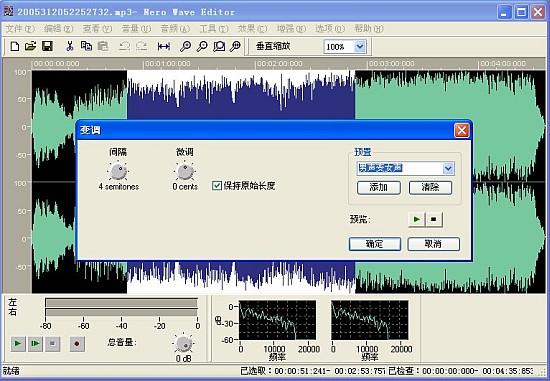Adjust the 总音量 volume knob

coord(183,343)
